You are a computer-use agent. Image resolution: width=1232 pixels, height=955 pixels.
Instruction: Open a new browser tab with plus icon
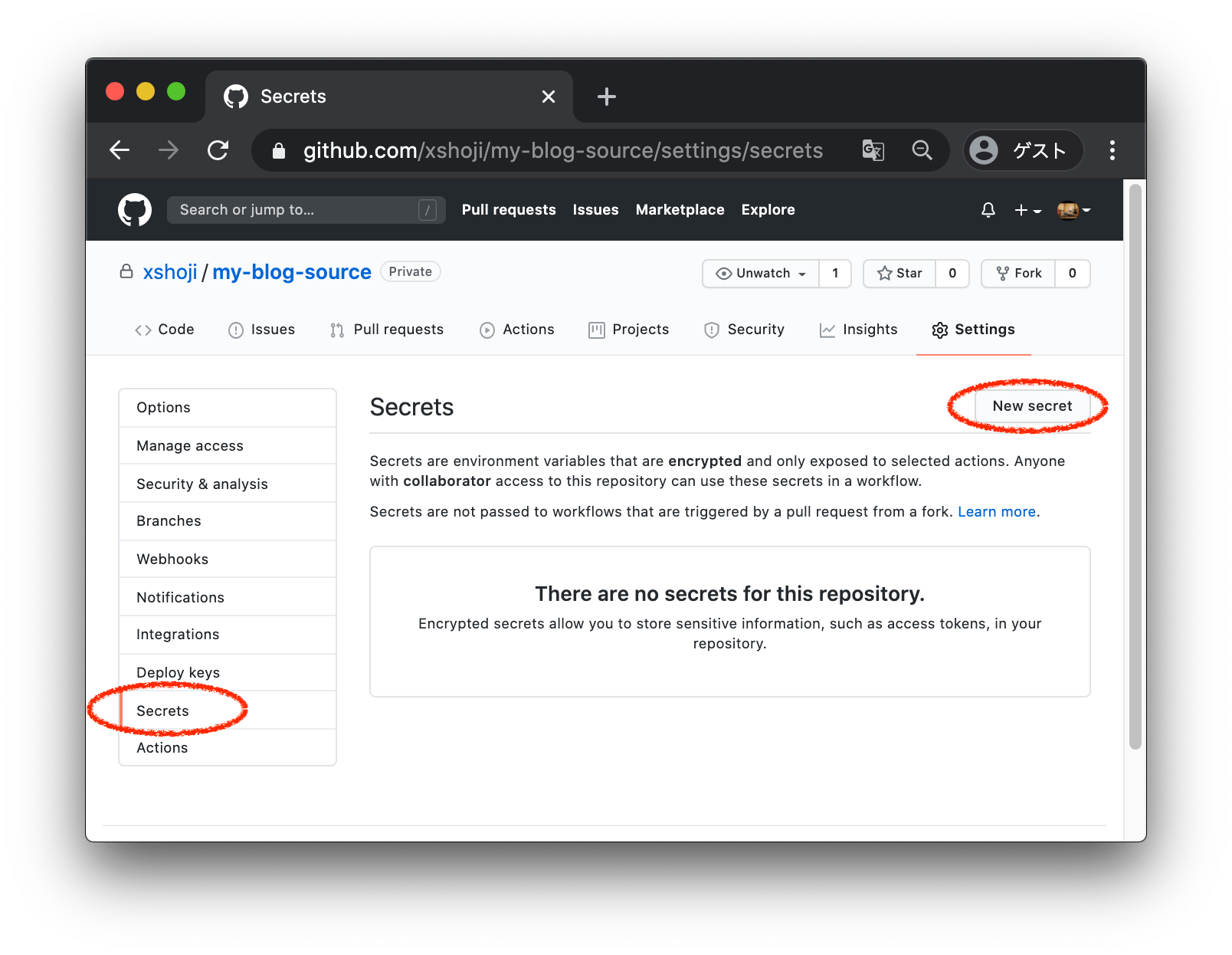coord(606,97)
